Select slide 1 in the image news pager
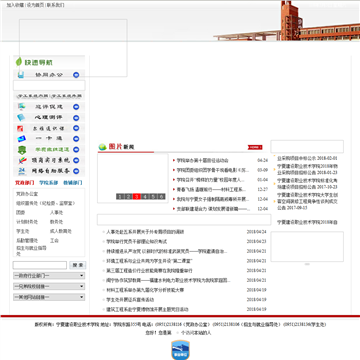The height and width of the screenshot is (360, 360). (120, 197)
